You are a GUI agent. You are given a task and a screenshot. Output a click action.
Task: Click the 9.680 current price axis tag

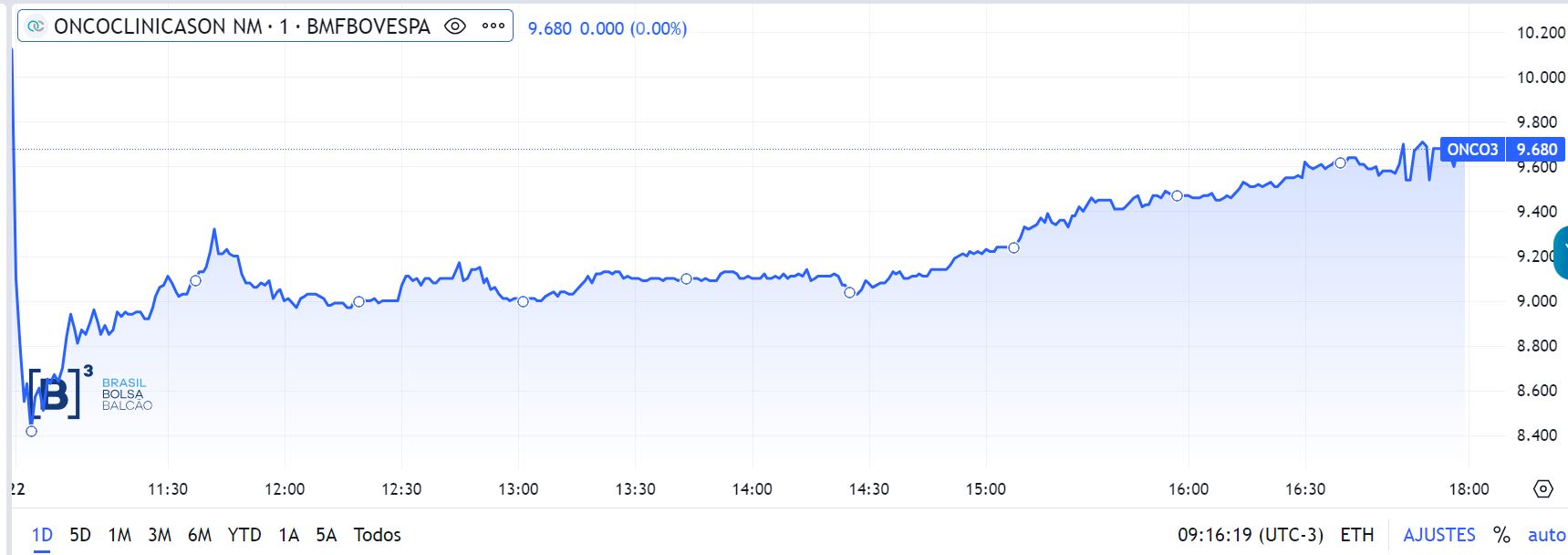pos(1536,150)
